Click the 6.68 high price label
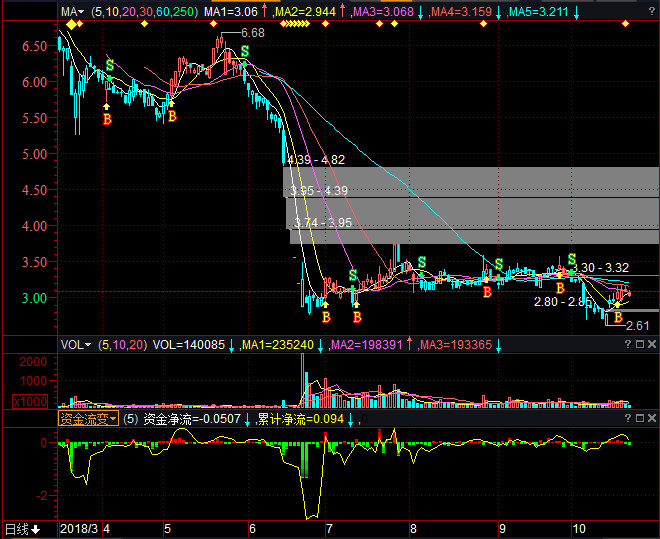660x539 pixels. click(x=253, y=33)
